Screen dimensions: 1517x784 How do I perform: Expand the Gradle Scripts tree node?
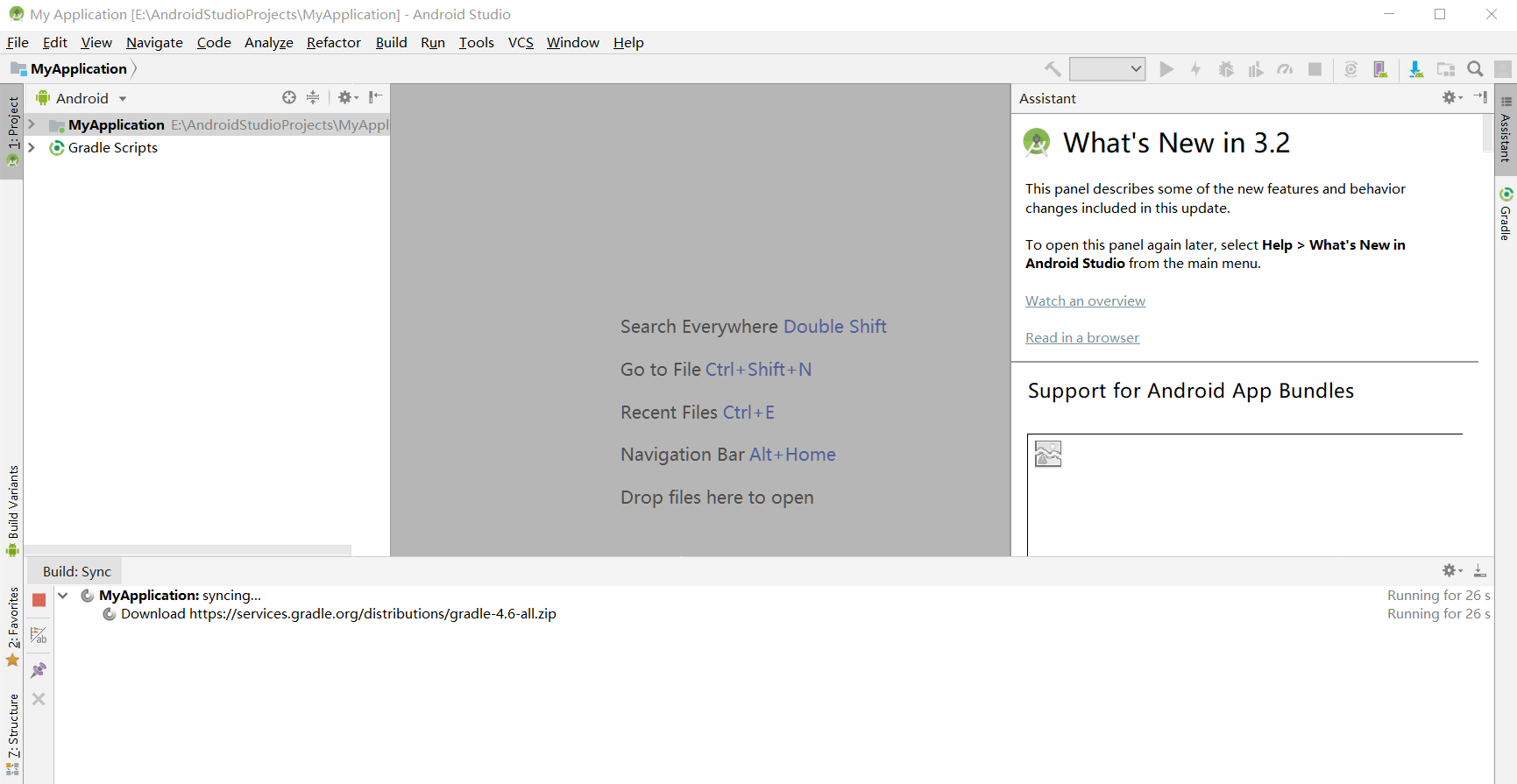click(32, 147)
